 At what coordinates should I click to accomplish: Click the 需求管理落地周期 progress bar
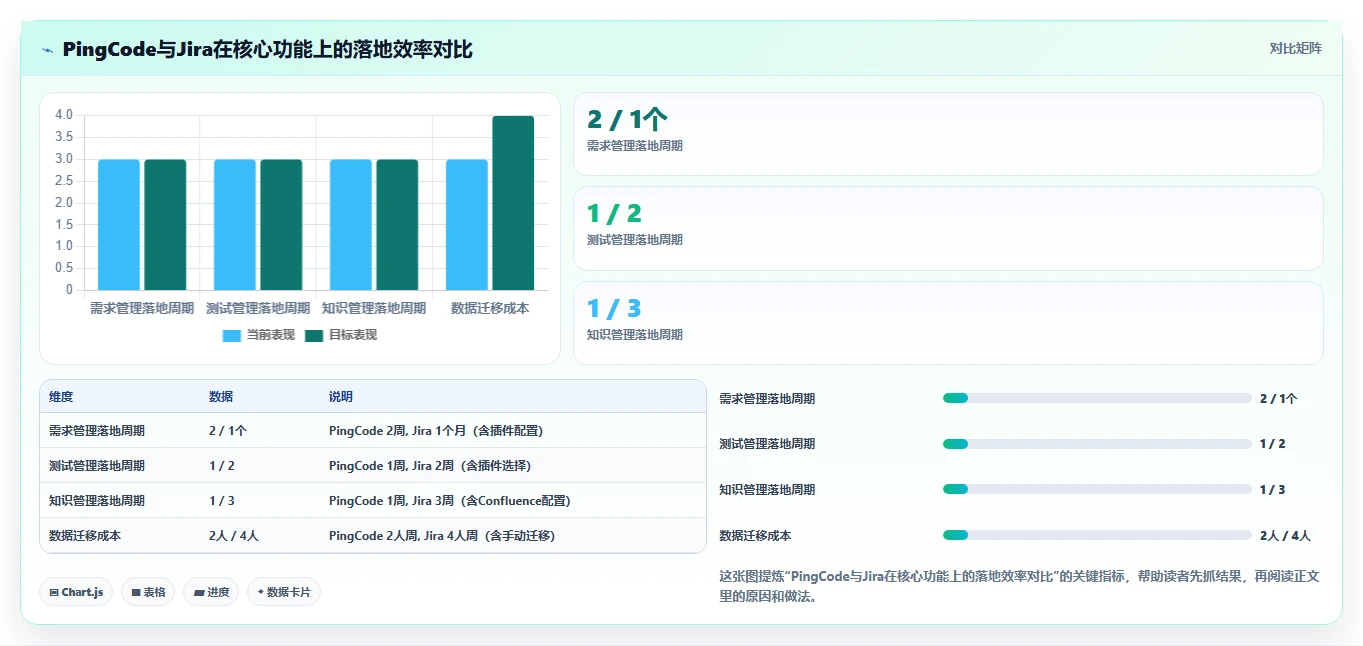1097,398
